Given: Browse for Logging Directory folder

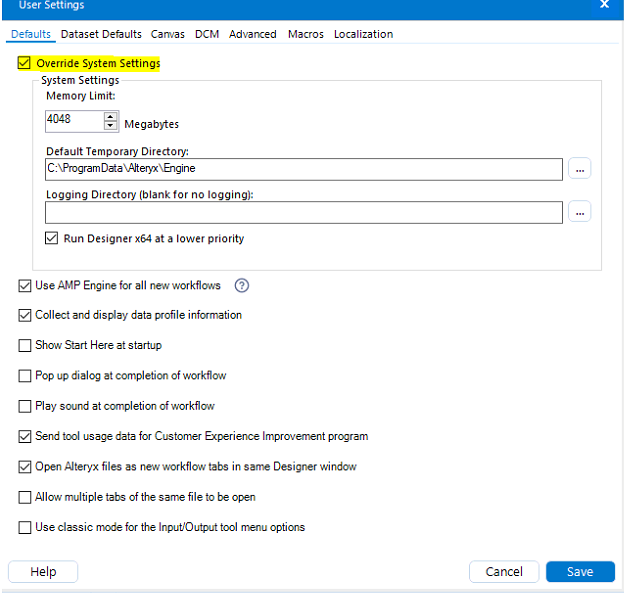Looking at the screenshot, I should tap(580, 211).
